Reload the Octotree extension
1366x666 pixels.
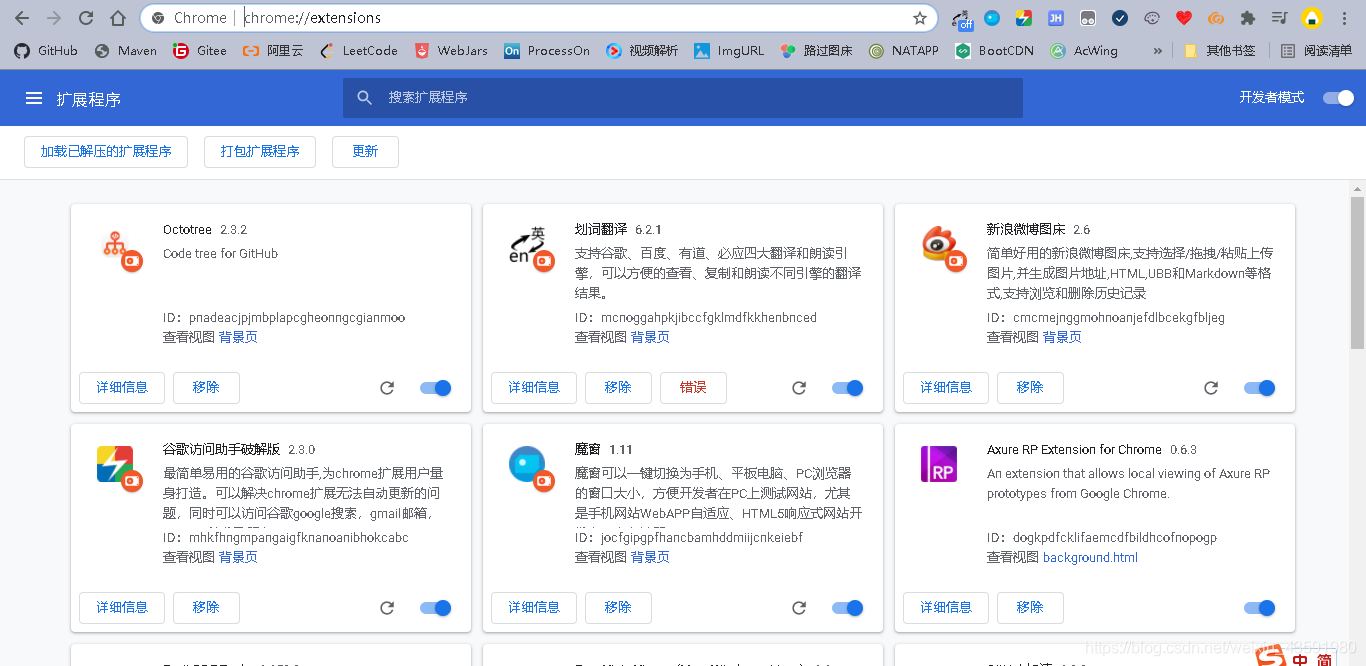(x=387, y=388)
